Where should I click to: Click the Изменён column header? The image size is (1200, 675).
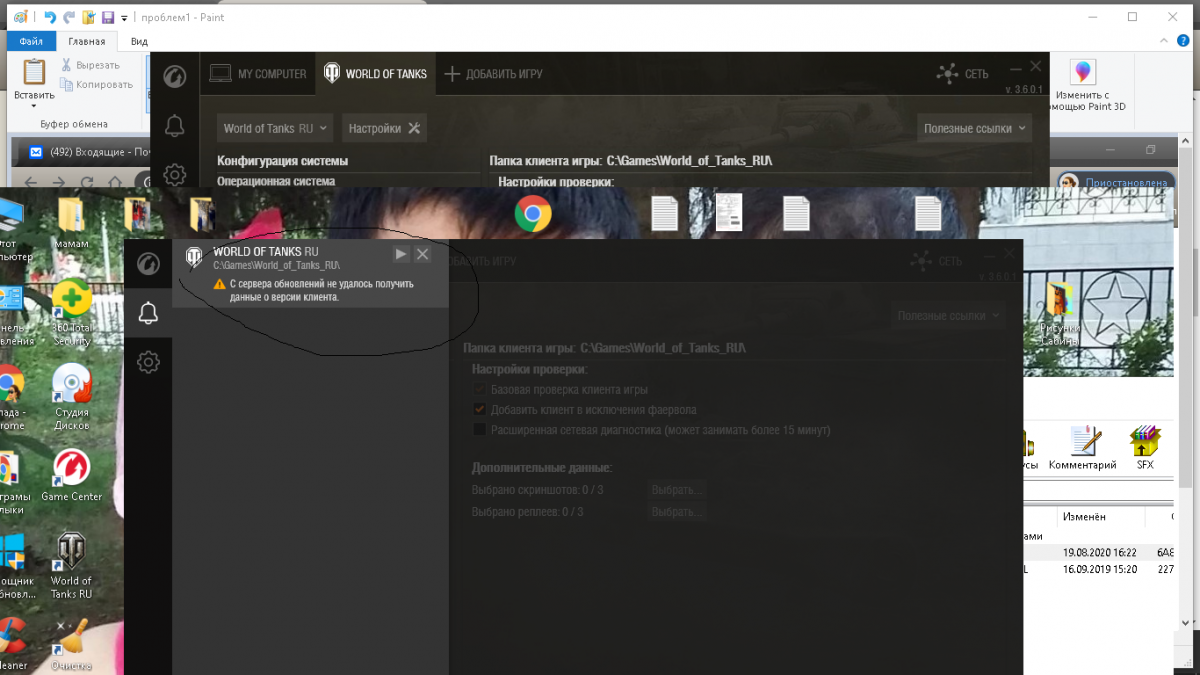click(x=1084, y=517)
